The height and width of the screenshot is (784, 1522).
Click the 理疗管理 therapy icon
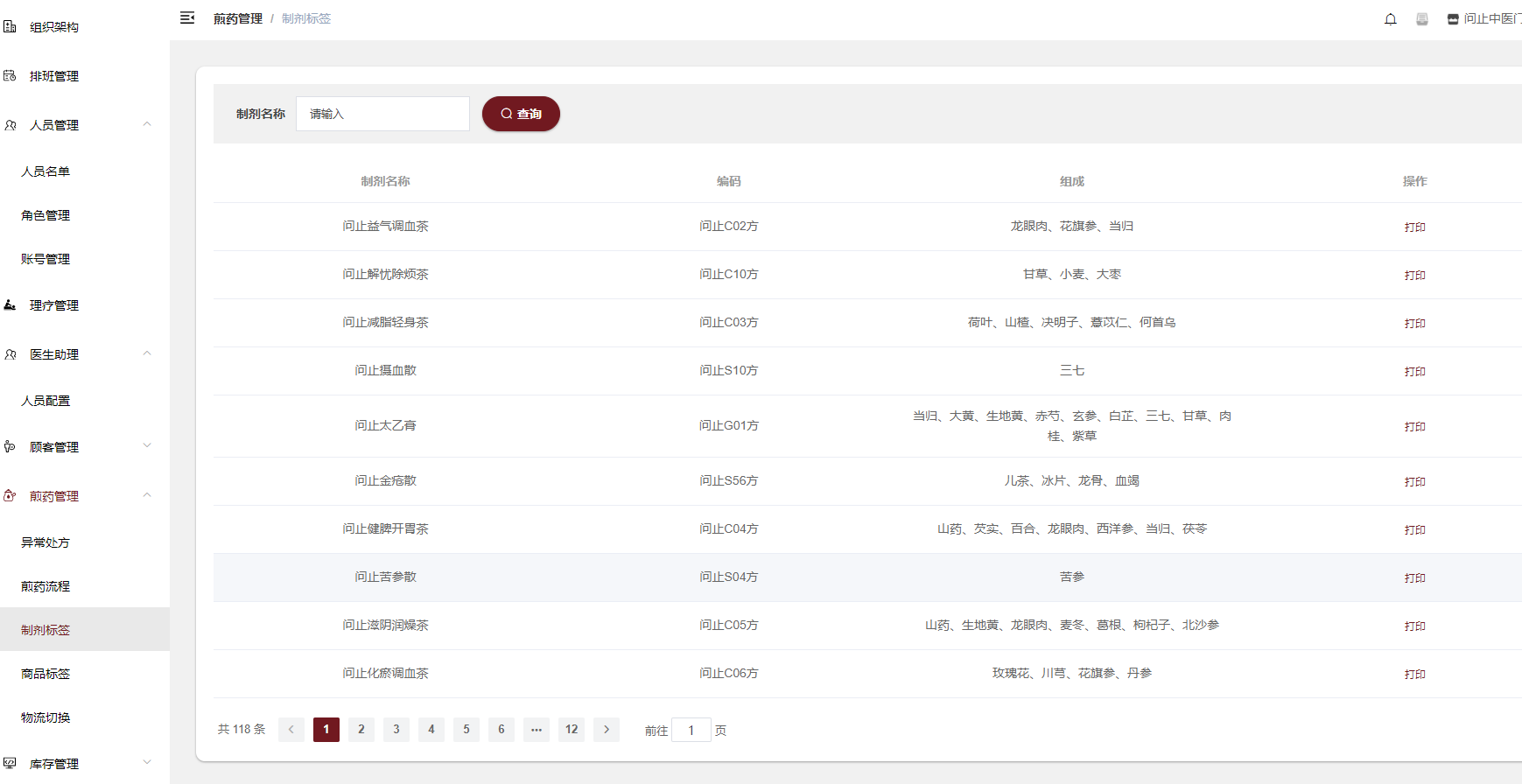tap(10, 304)
